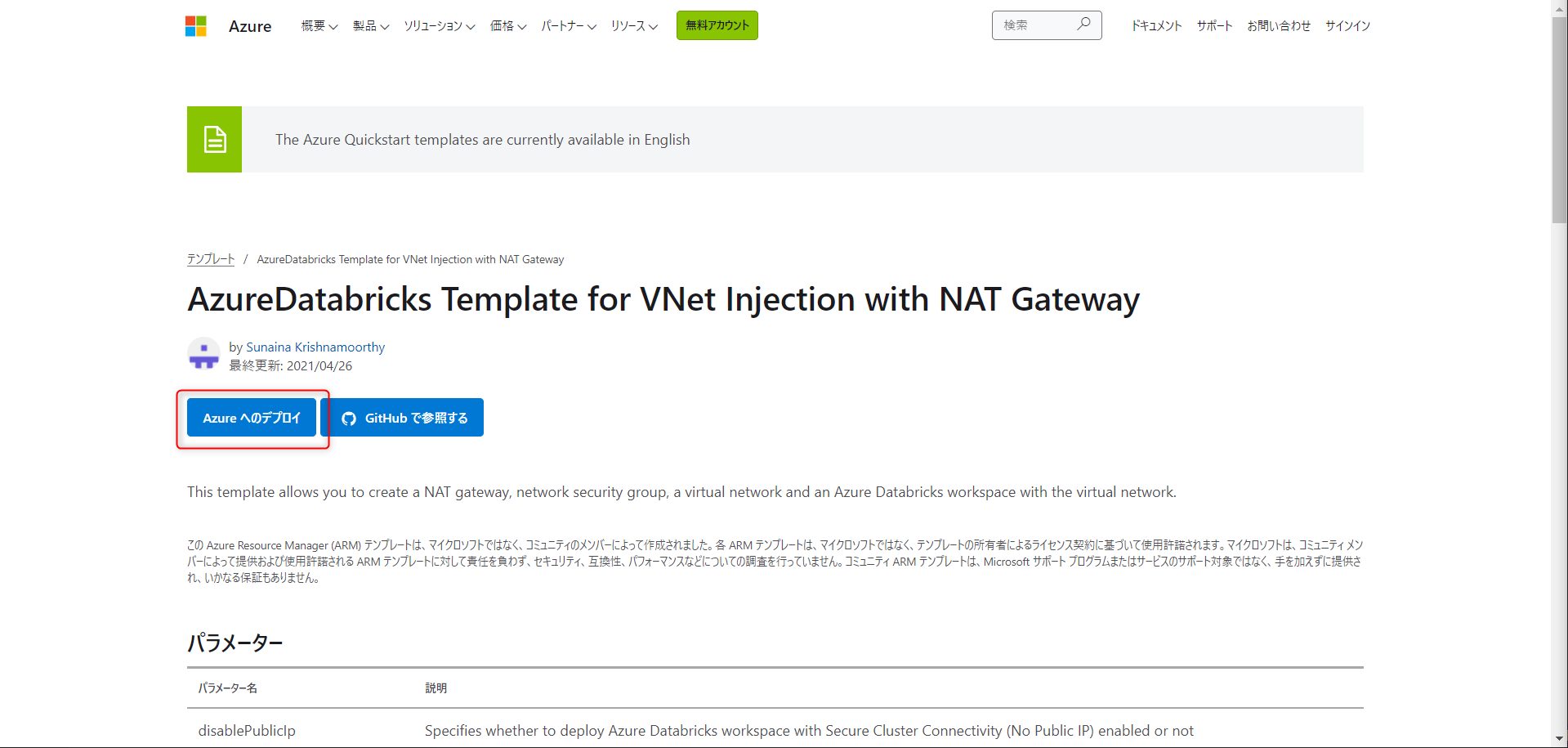This screenshot has height=748, width=1568.
Task: Click the Microsoft logo icon
Action: click(196, 26)
